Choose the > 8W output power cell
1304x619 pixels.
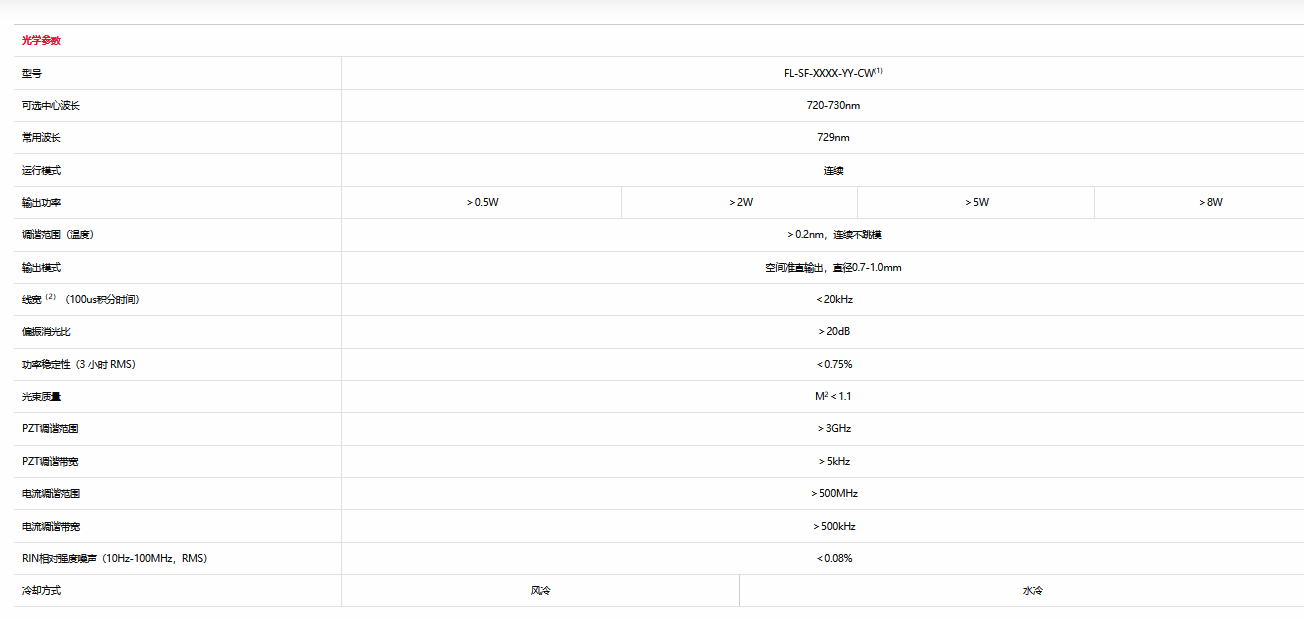pos(1210,202)
